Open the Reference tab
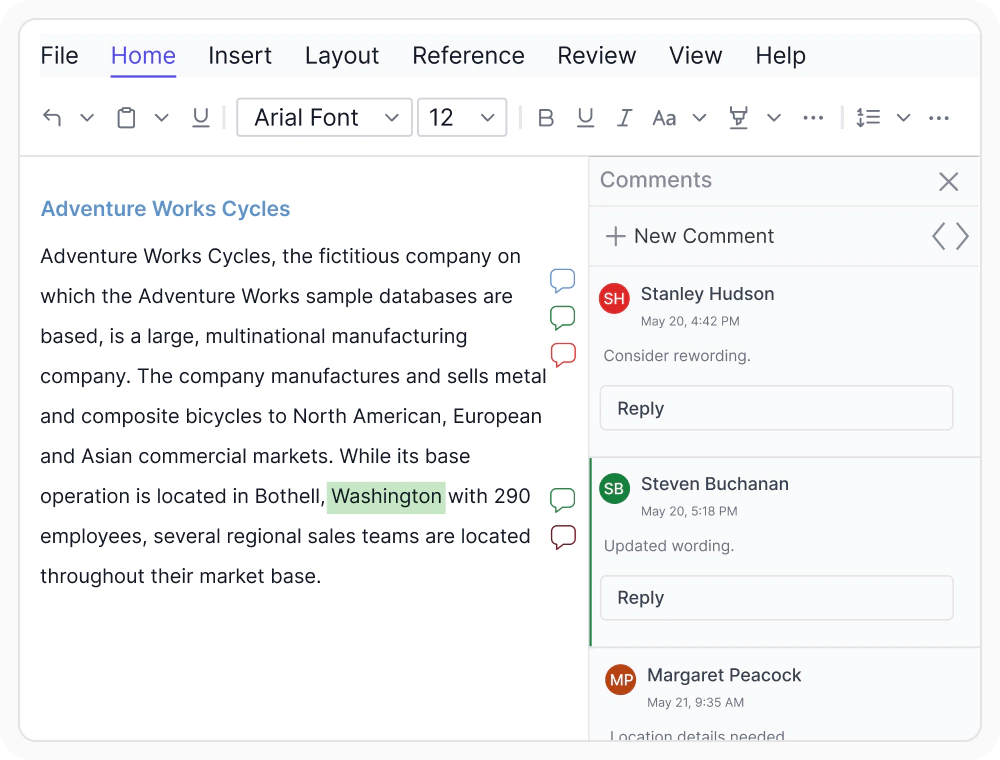This screenshot has height=760, width=1000. coord(469,56)
